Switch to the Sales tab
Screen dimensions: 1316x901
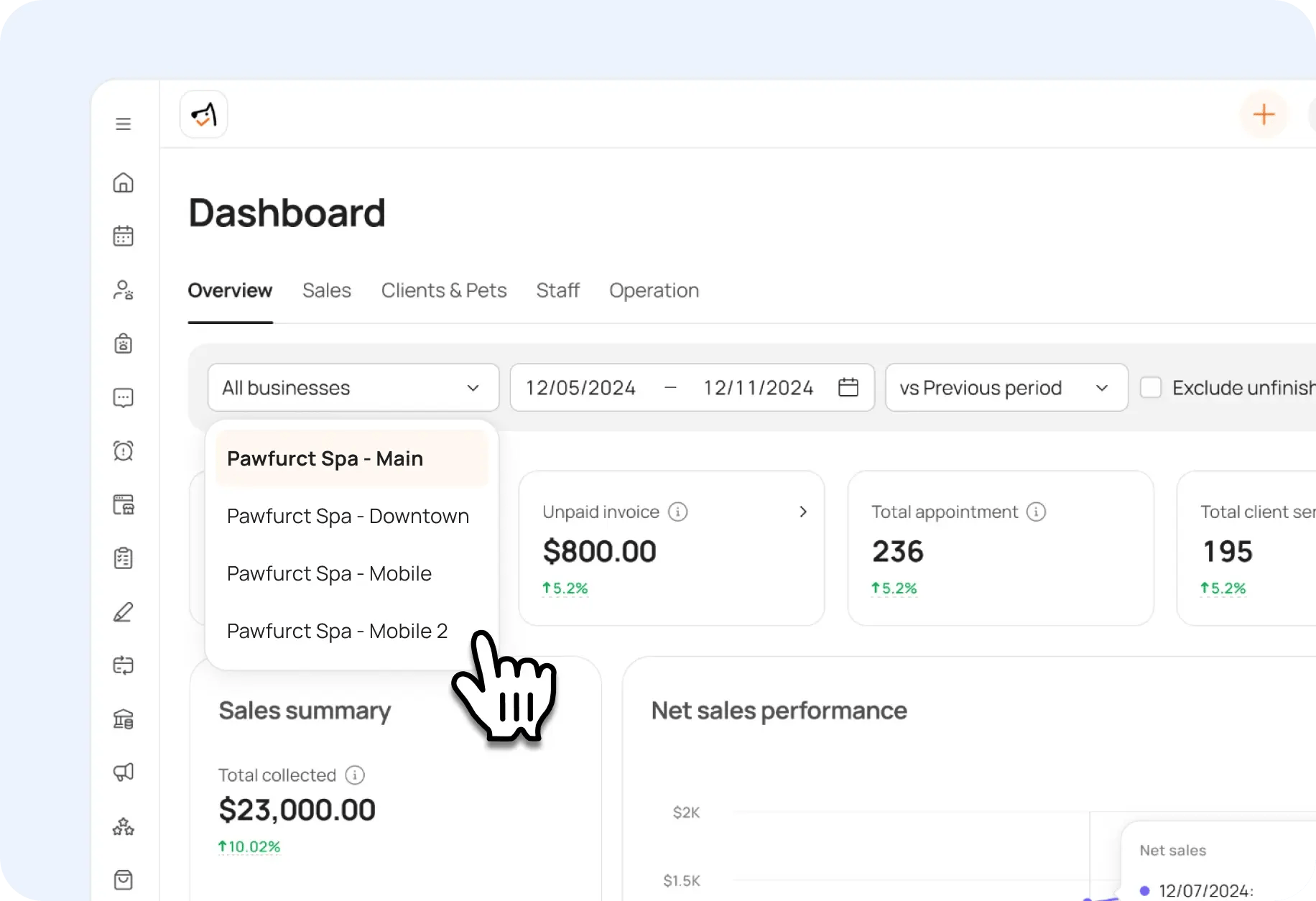click(x=327, y=291)
